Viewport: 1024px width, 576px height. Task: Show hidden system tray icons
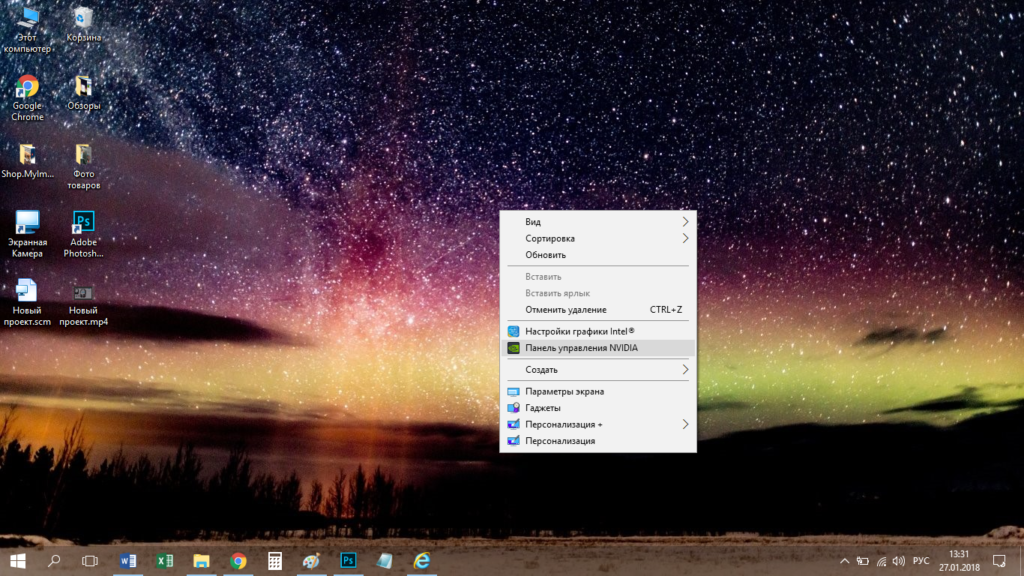click(844, 561)
